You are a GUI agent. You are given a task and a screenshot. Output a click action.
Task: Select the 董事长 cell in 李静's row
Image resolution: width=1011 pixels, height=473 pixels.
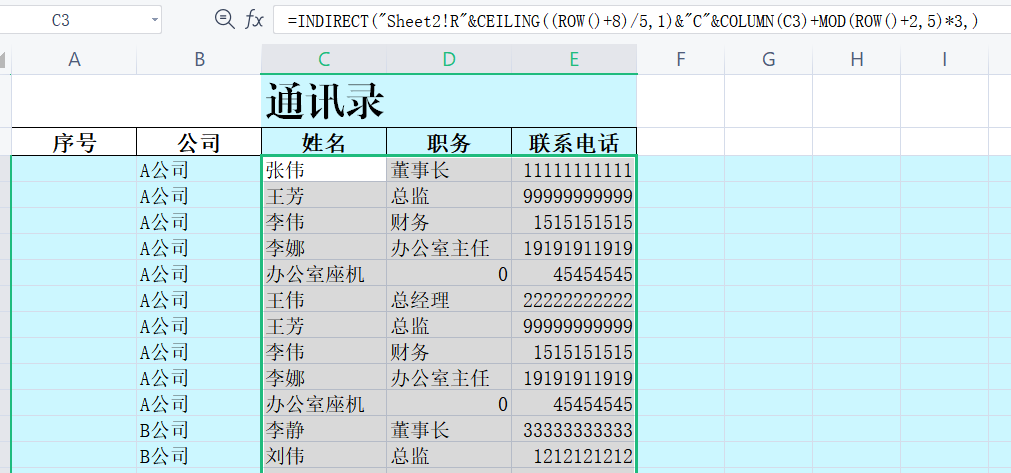click(449, 429)
